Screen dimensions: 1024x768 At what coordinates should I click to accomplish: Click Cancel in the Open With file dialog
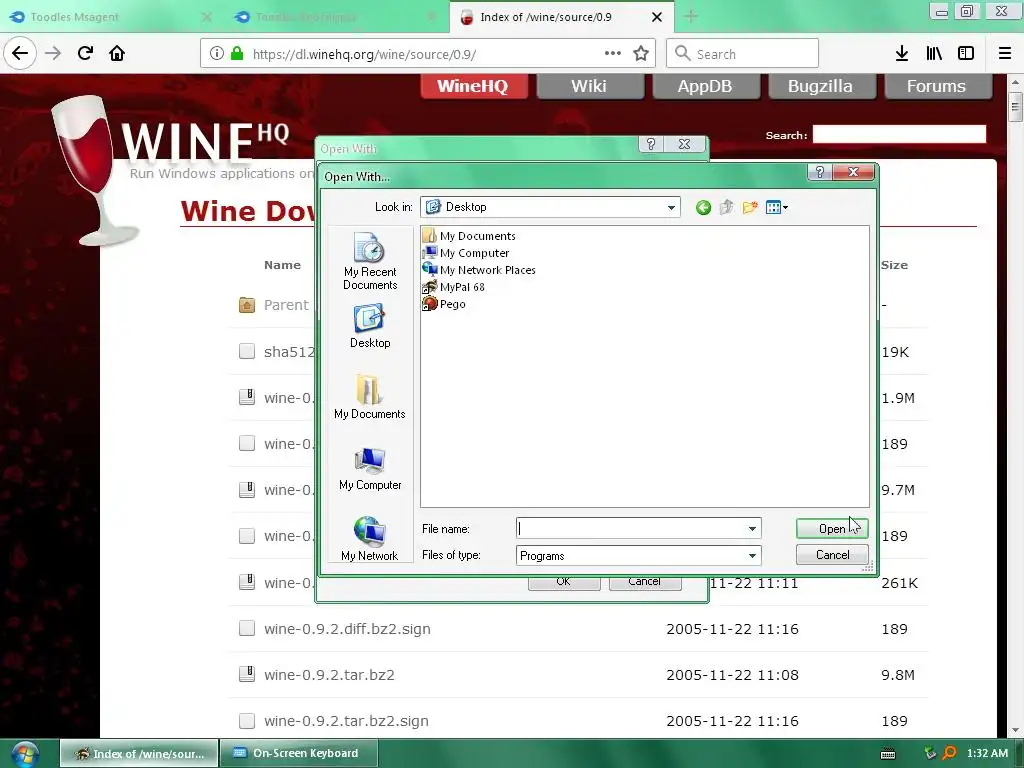[832, 554]
